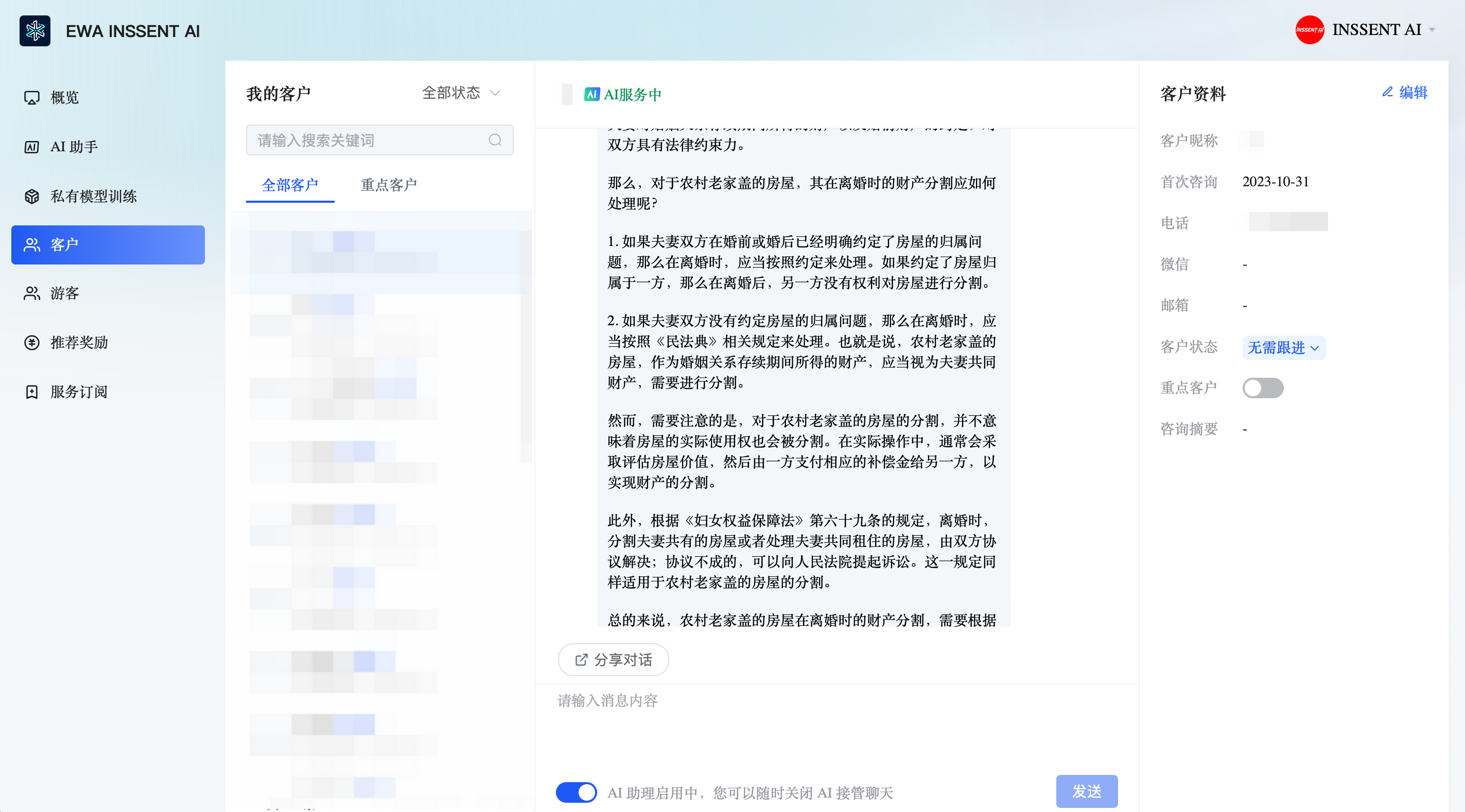1465x812 pixels.
Task: Open the AI 助手 menu item
Action: (108, 147)
